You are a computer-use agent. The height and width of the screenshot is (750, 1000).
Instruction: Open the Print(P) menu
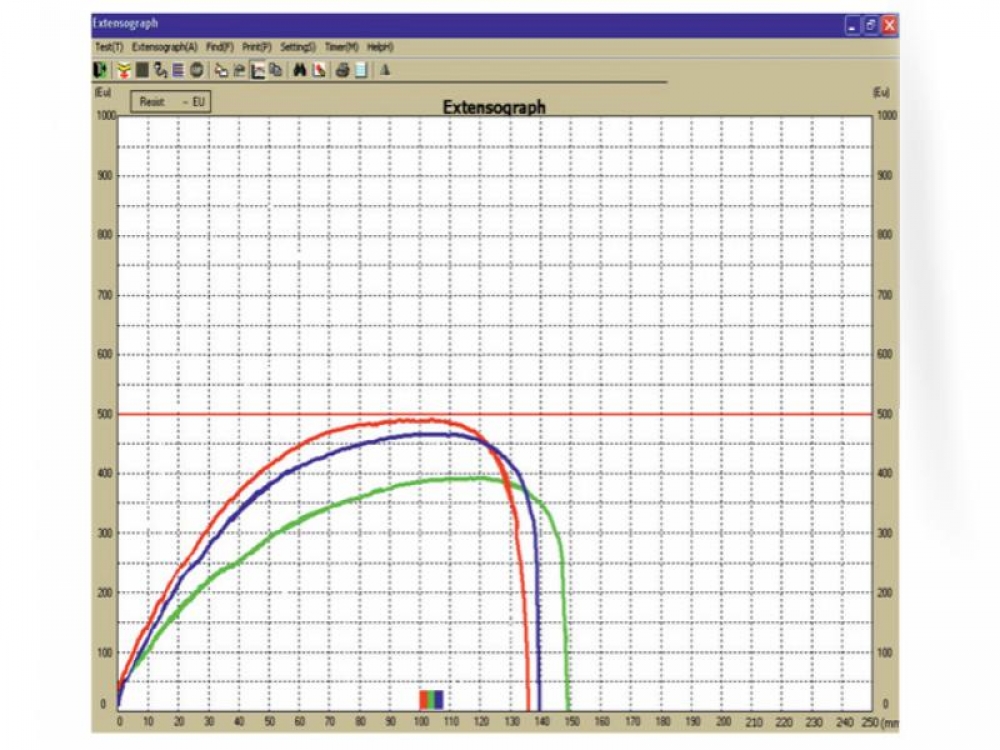[257, 47]
